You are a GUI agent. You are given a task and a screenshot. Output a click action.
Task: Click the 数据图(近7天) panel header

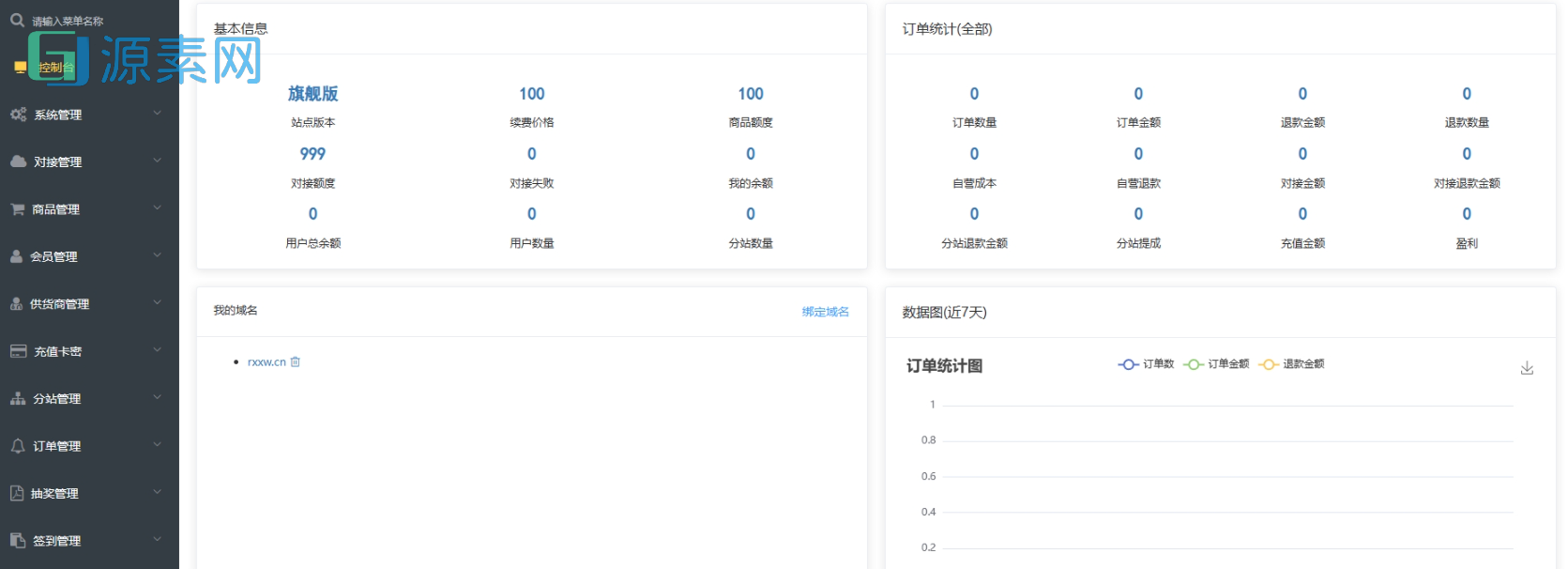pyautogui.click(x=944, y=313)
